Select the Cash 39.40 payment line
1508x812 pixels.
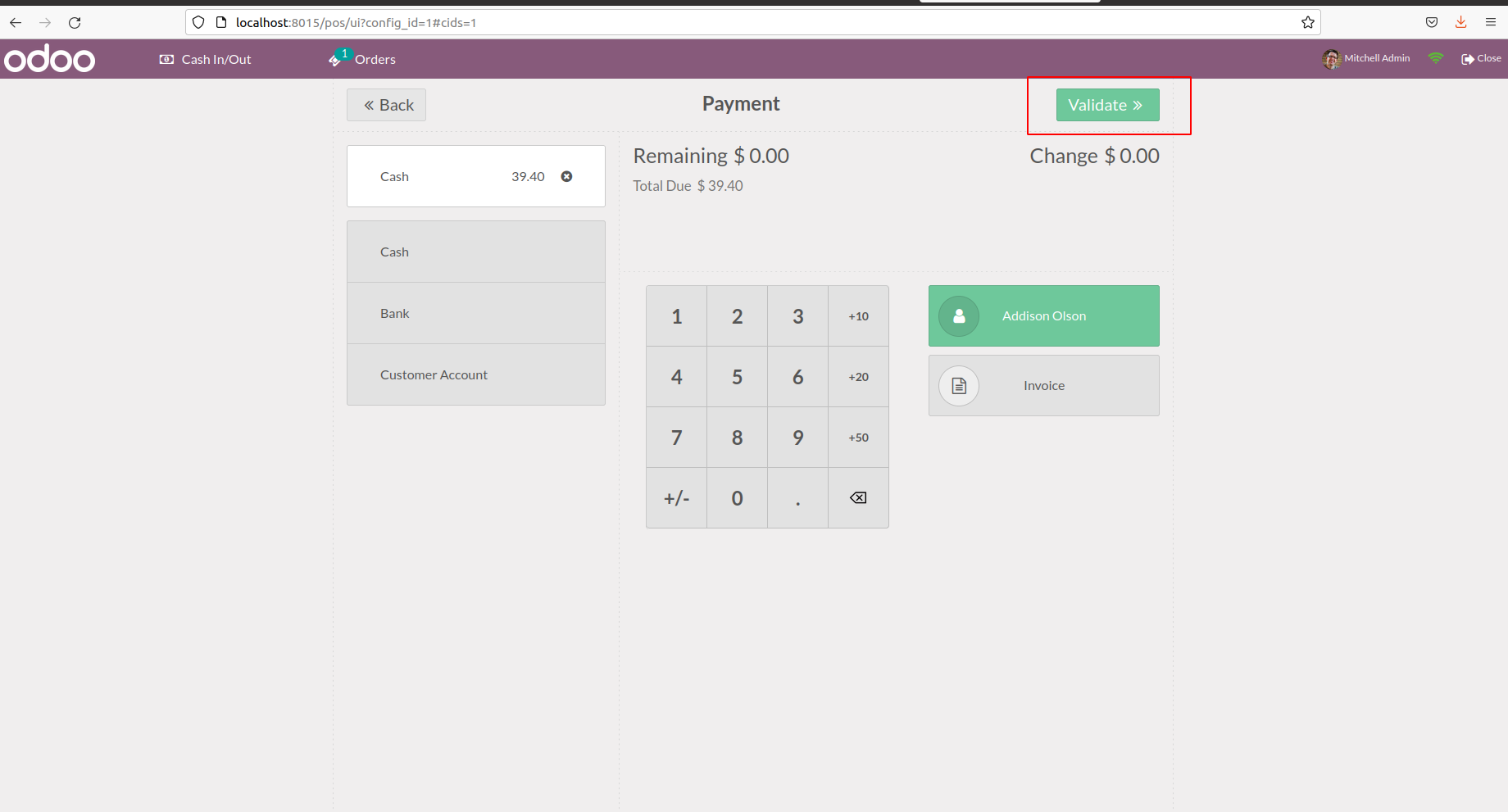pyautogui.click(x=476, y=176)
